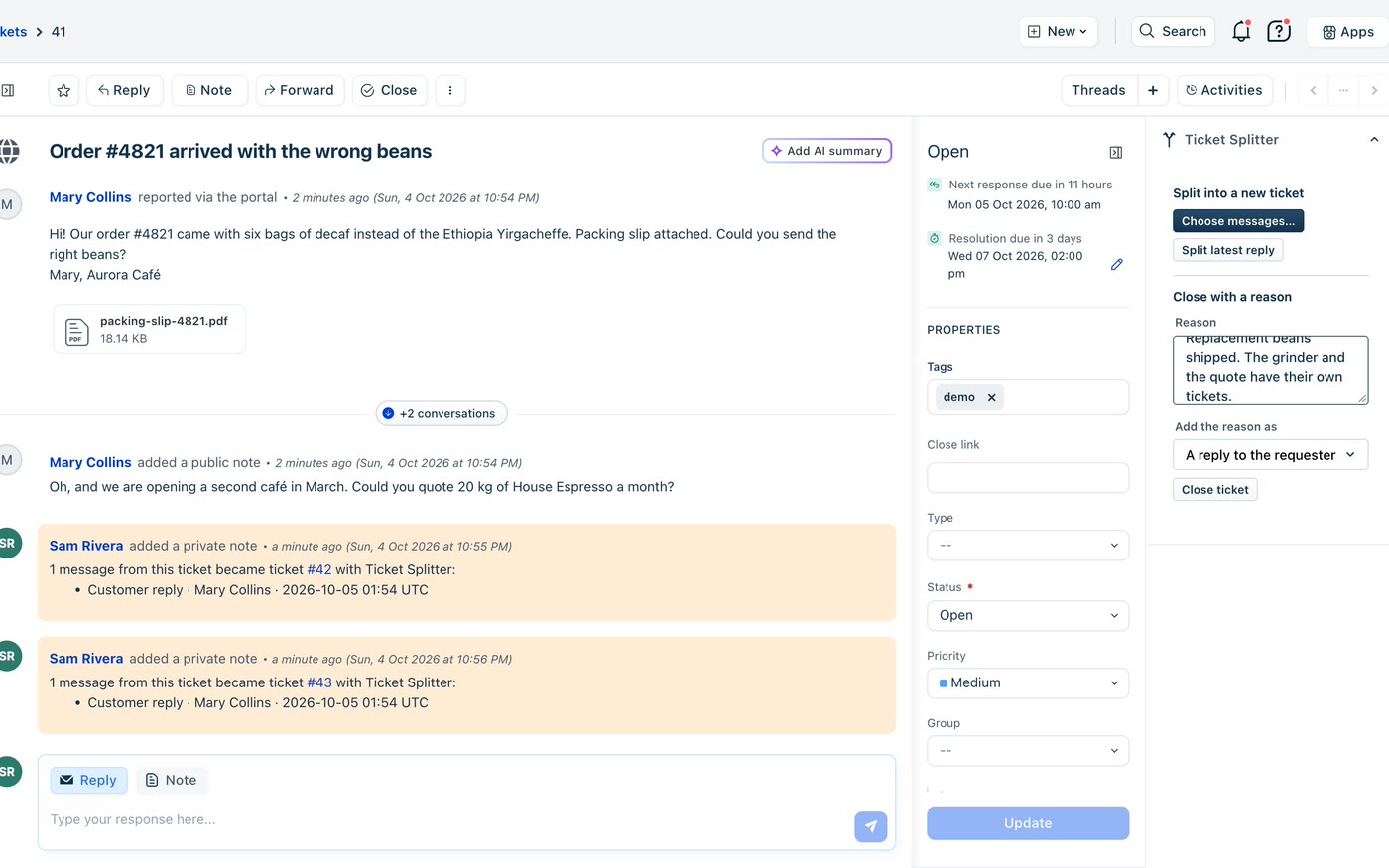This screenshot has width=1389, height=868.
Task: Open linked ticket #43
Action: pyautogui.click(x=319, y=682)
